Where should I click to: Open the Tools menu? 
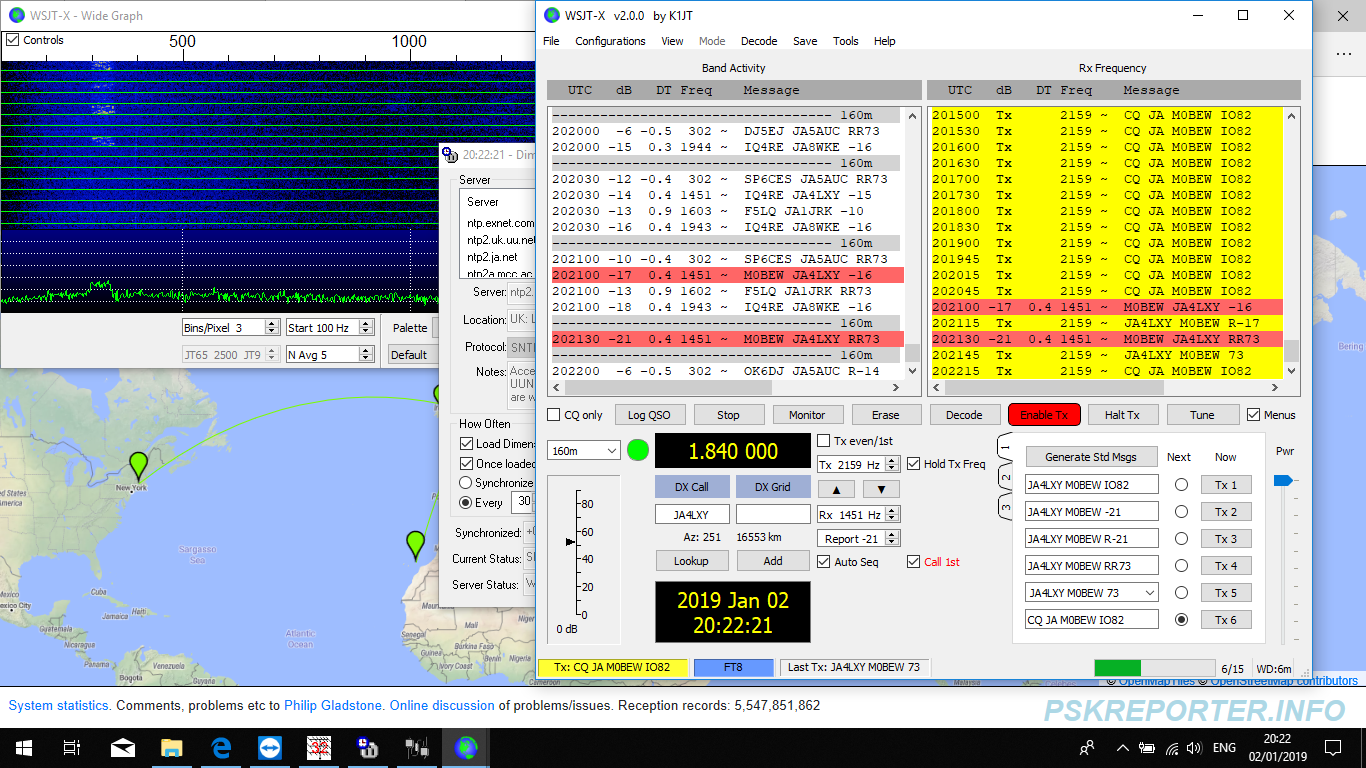(x=846, y=41)
